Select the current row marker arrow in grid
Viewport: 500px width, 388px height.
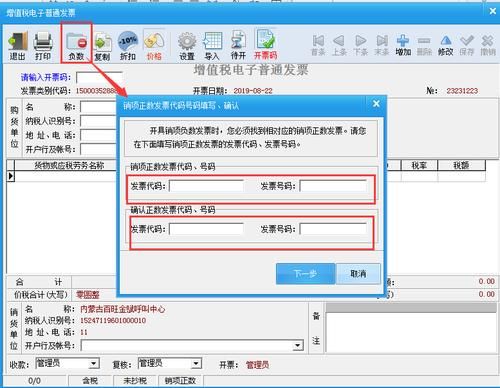(11, 176)
